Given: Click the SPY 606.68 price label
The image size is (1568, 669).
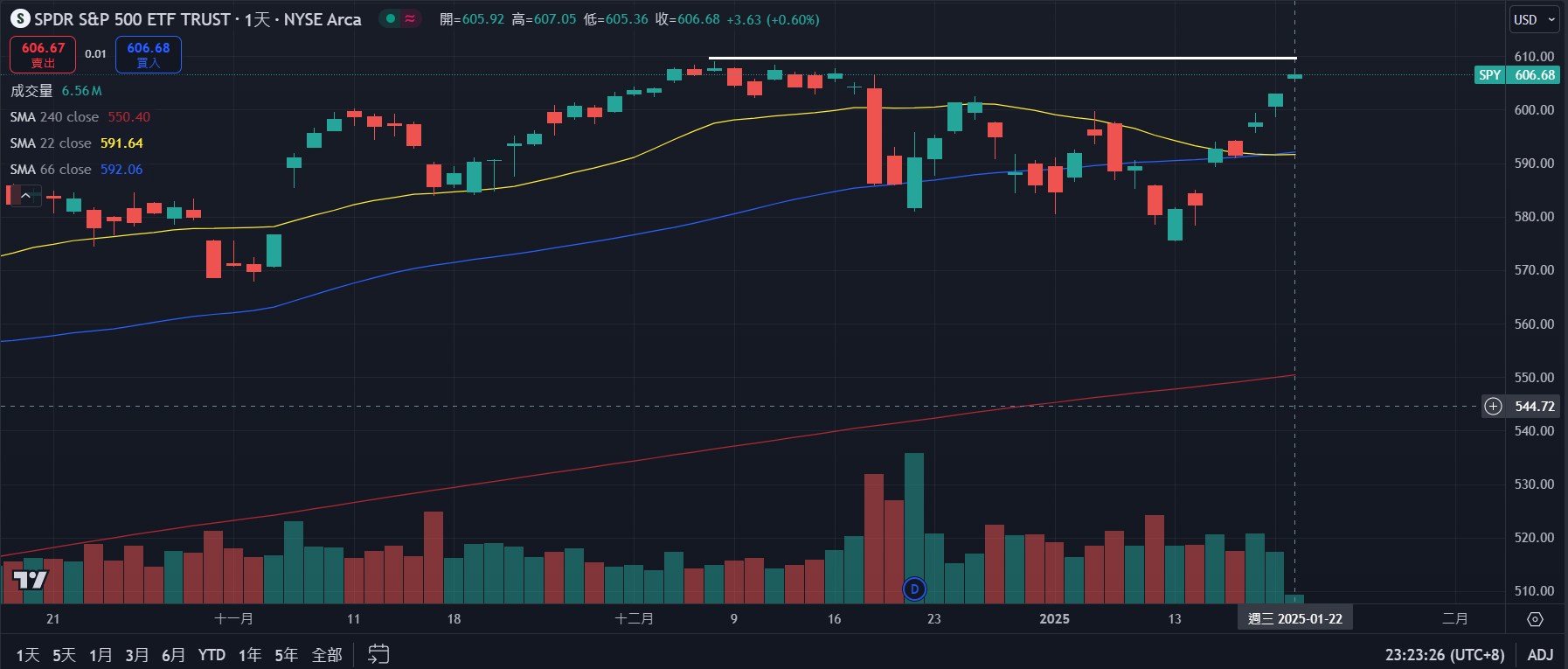Looking at the screenshot, I should [1516, 75].
